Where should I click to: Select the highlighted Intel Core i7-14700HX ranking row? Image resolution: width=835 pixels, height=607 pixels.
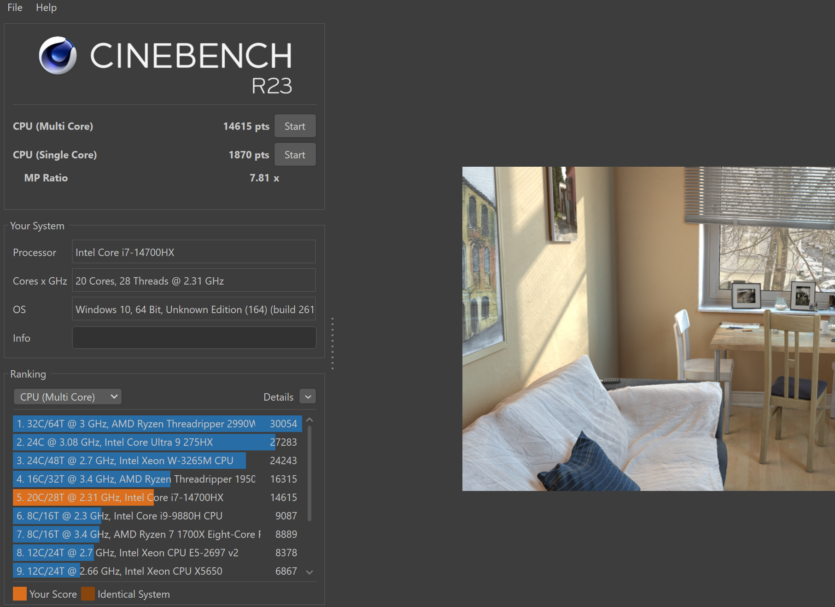pyautogui.click(x=158, y=497)
